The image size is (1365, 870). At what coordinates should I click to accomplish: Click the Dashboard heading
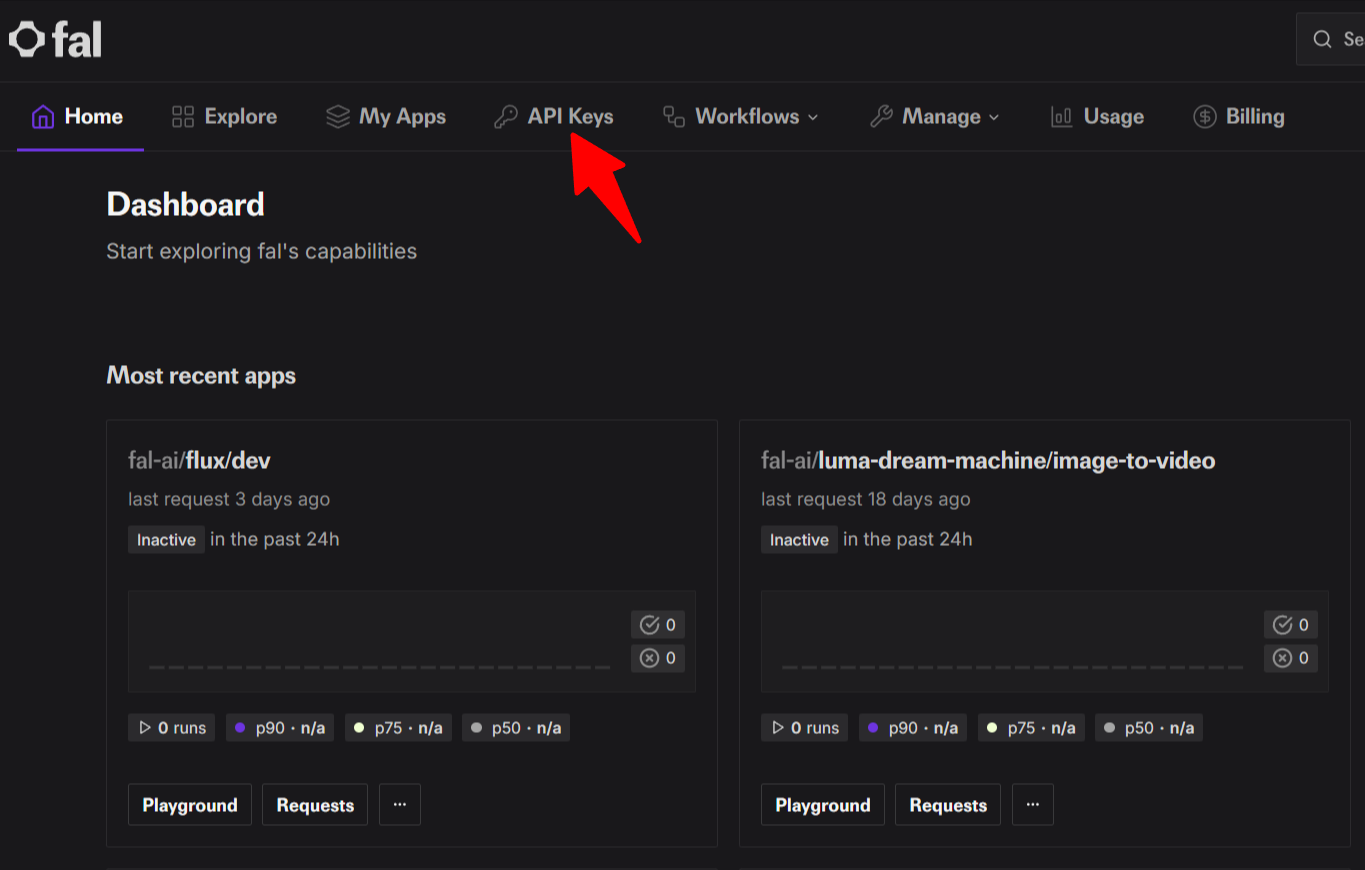click(x=186, y=205)
